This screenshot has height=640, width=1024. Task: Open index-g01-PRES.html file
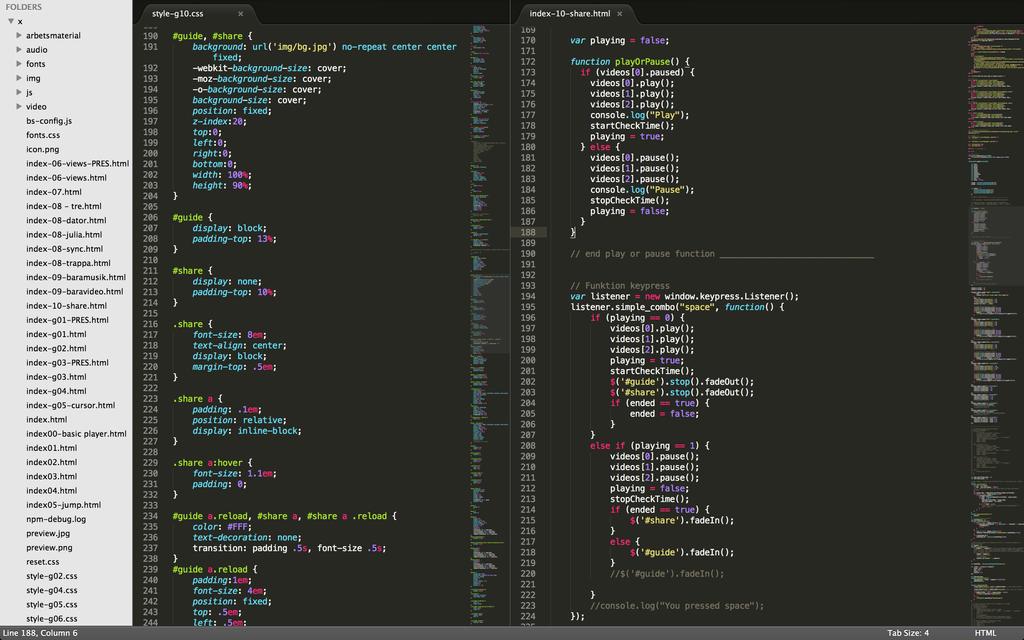[x=67, y=320]
